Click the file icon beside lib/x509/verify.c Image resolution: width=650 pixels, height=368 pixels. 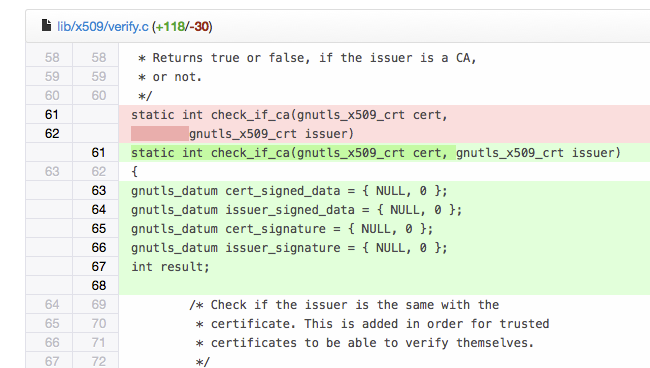click(x=46, y=25)
